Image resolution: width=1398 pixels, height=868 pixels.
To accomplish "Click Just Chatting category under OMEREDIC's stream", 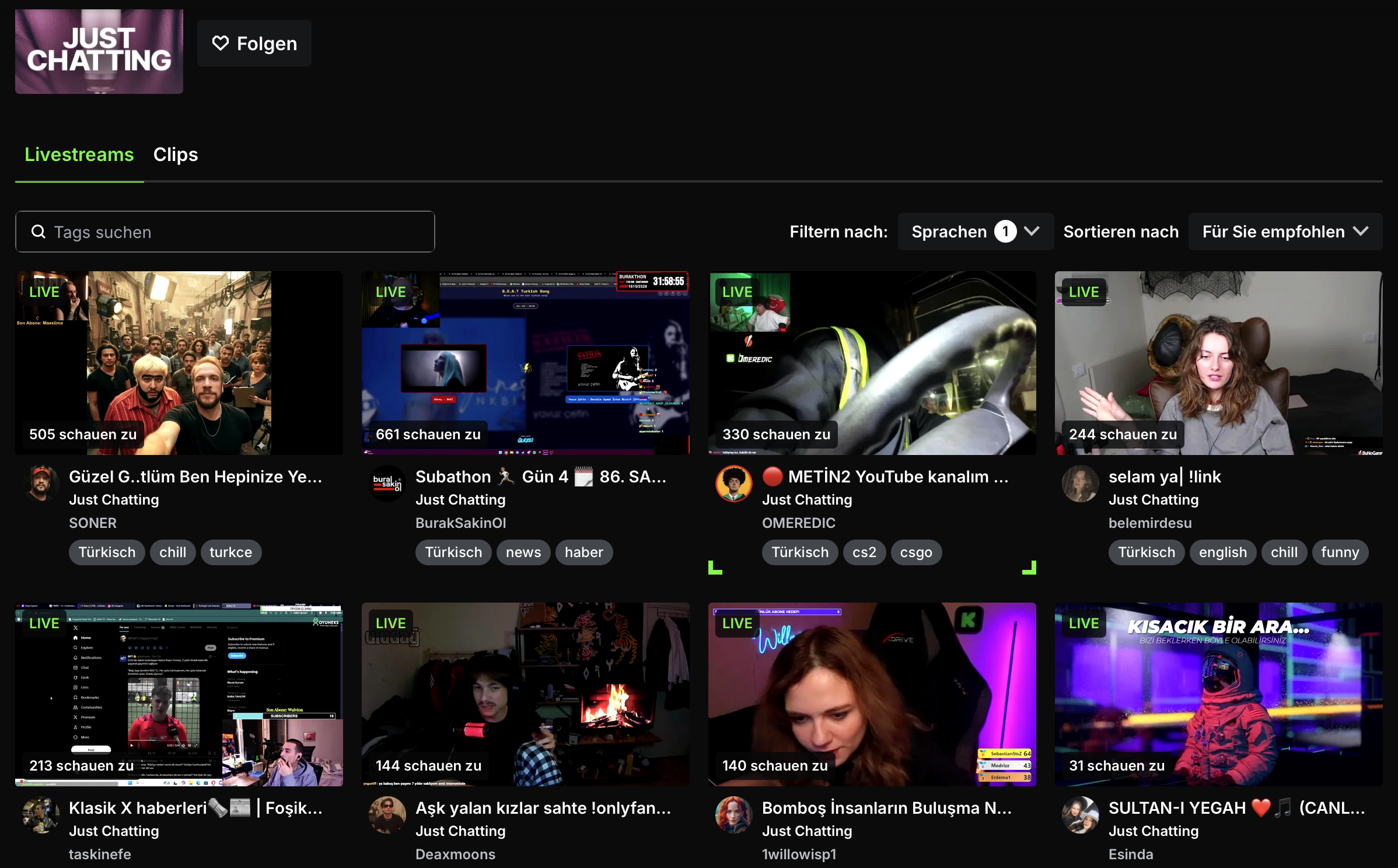I will [x=807, y=500].
